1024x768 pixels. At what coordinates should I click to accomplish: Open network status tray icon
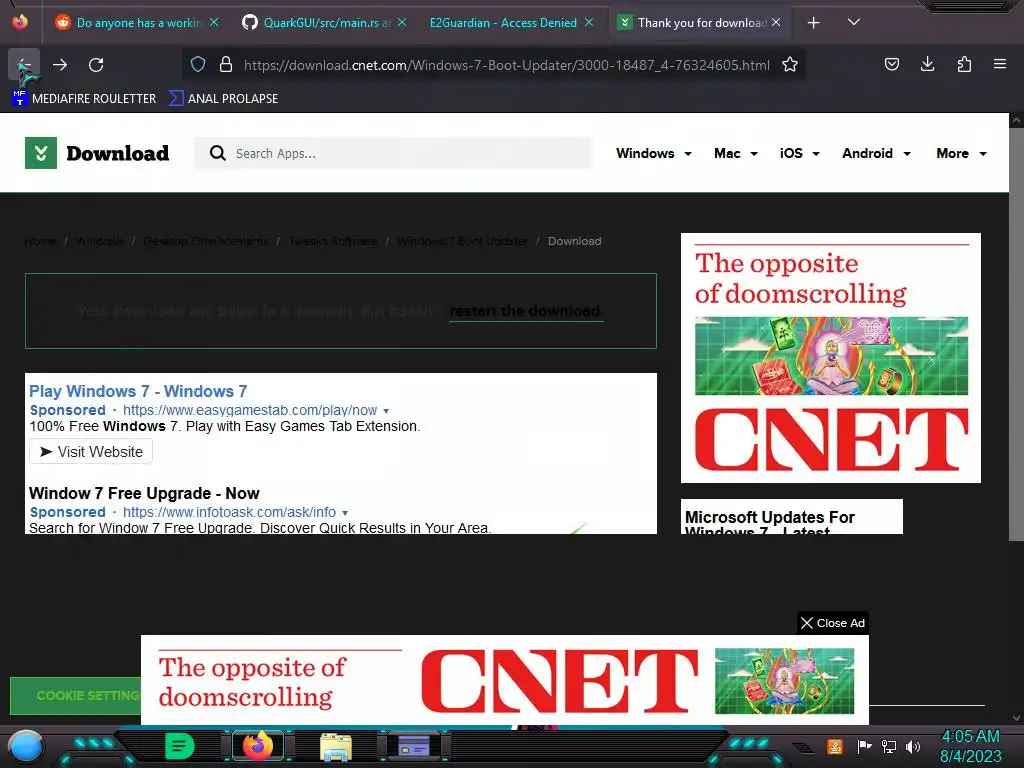click(888, 746)
